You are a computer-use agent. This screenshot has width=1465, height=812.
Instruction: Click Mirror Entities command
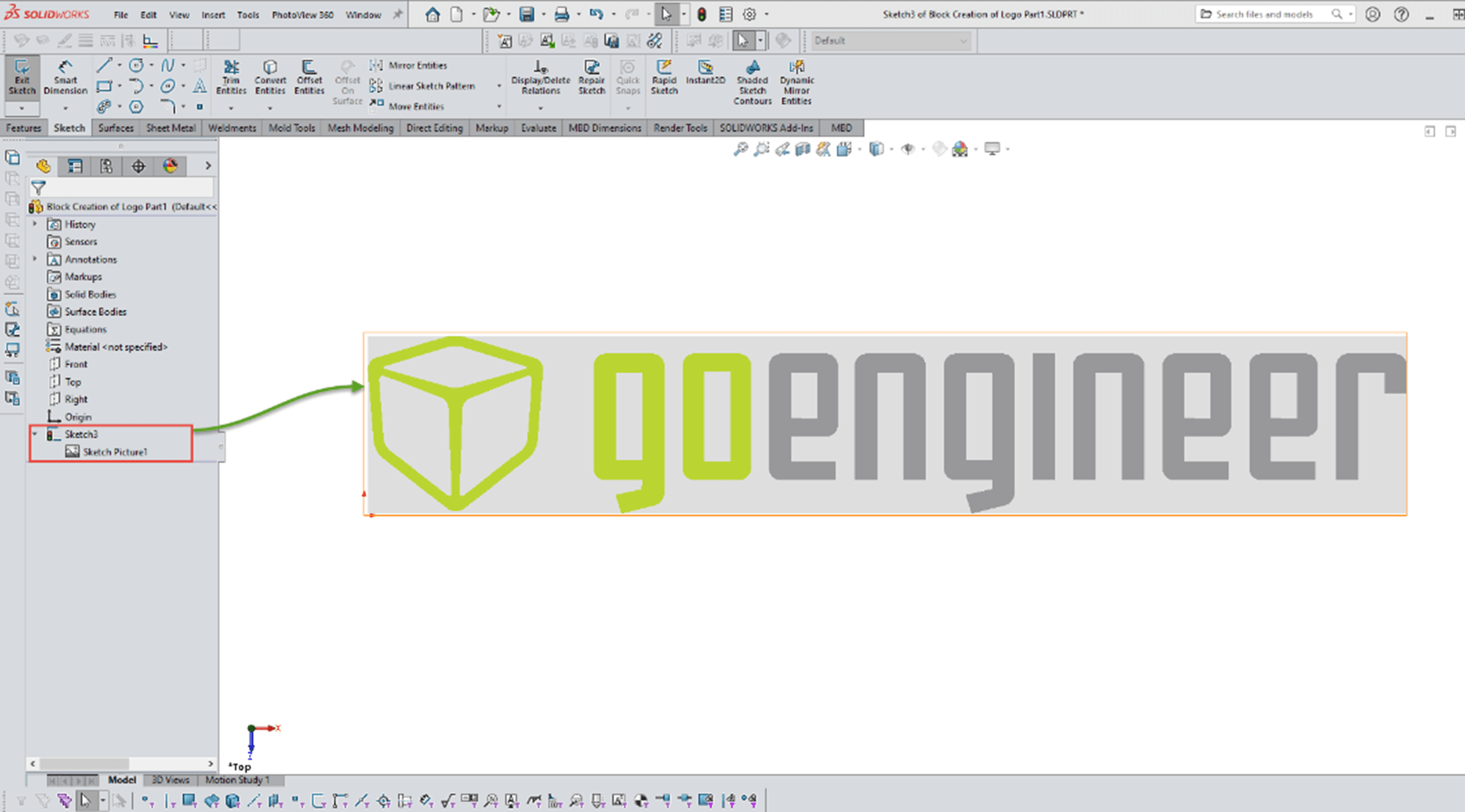coord(417,66)
